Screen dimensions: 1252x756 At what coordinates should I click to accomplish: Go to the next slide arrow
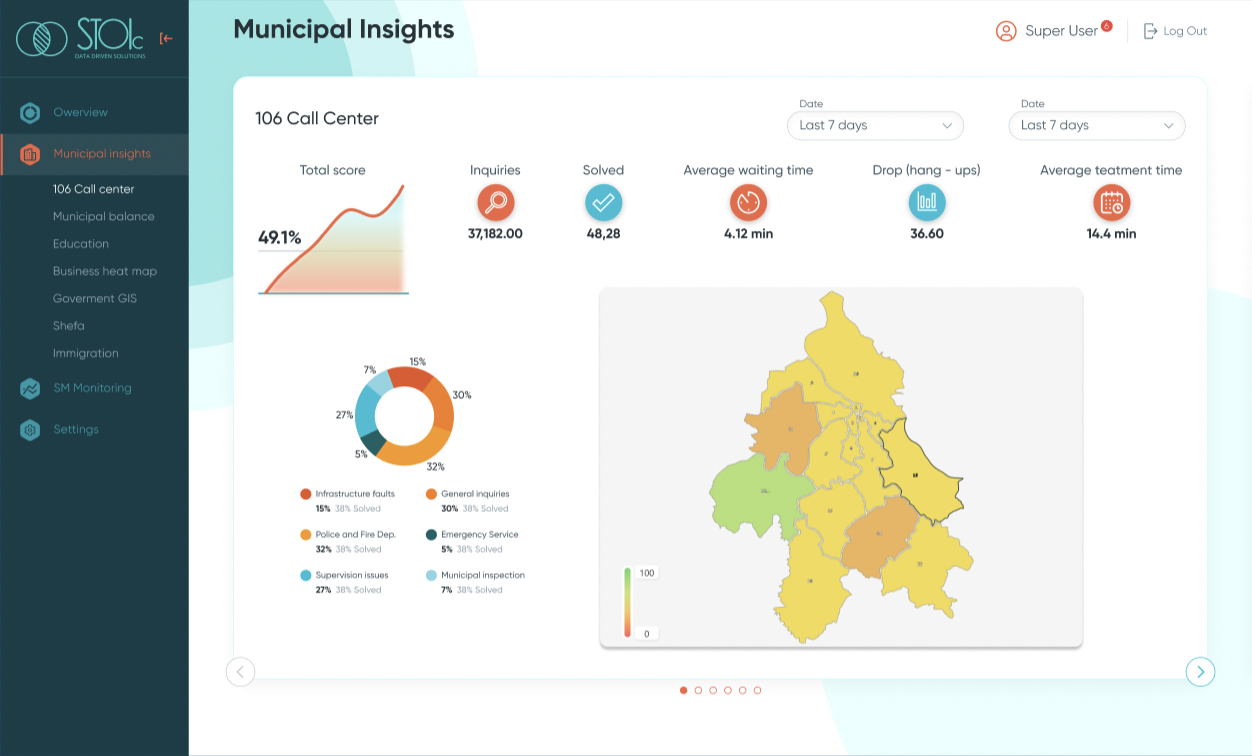(1200, 672)
